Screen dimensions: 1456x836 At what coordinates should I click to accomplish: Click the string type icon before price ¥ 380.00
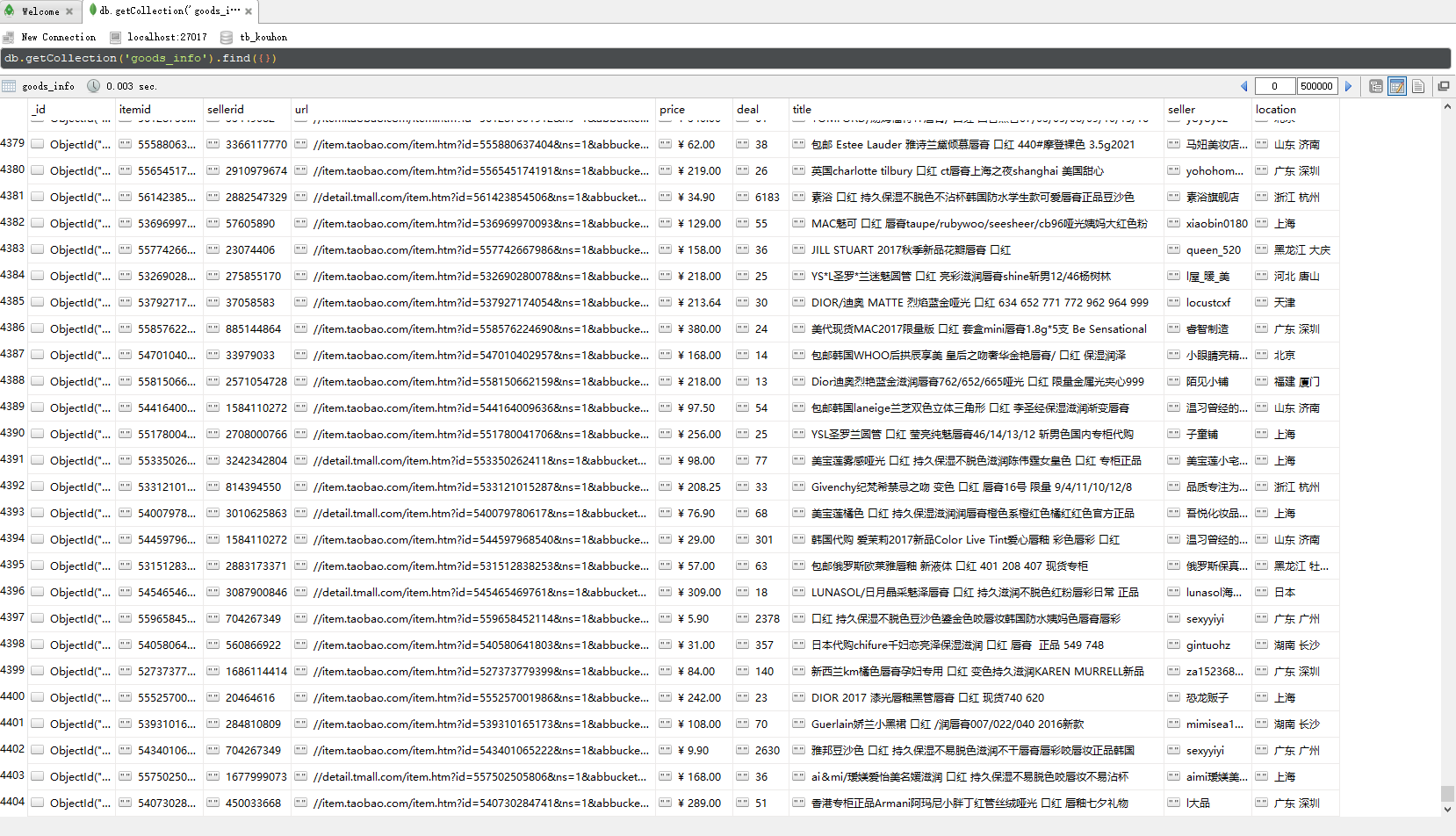coord(666,328)
